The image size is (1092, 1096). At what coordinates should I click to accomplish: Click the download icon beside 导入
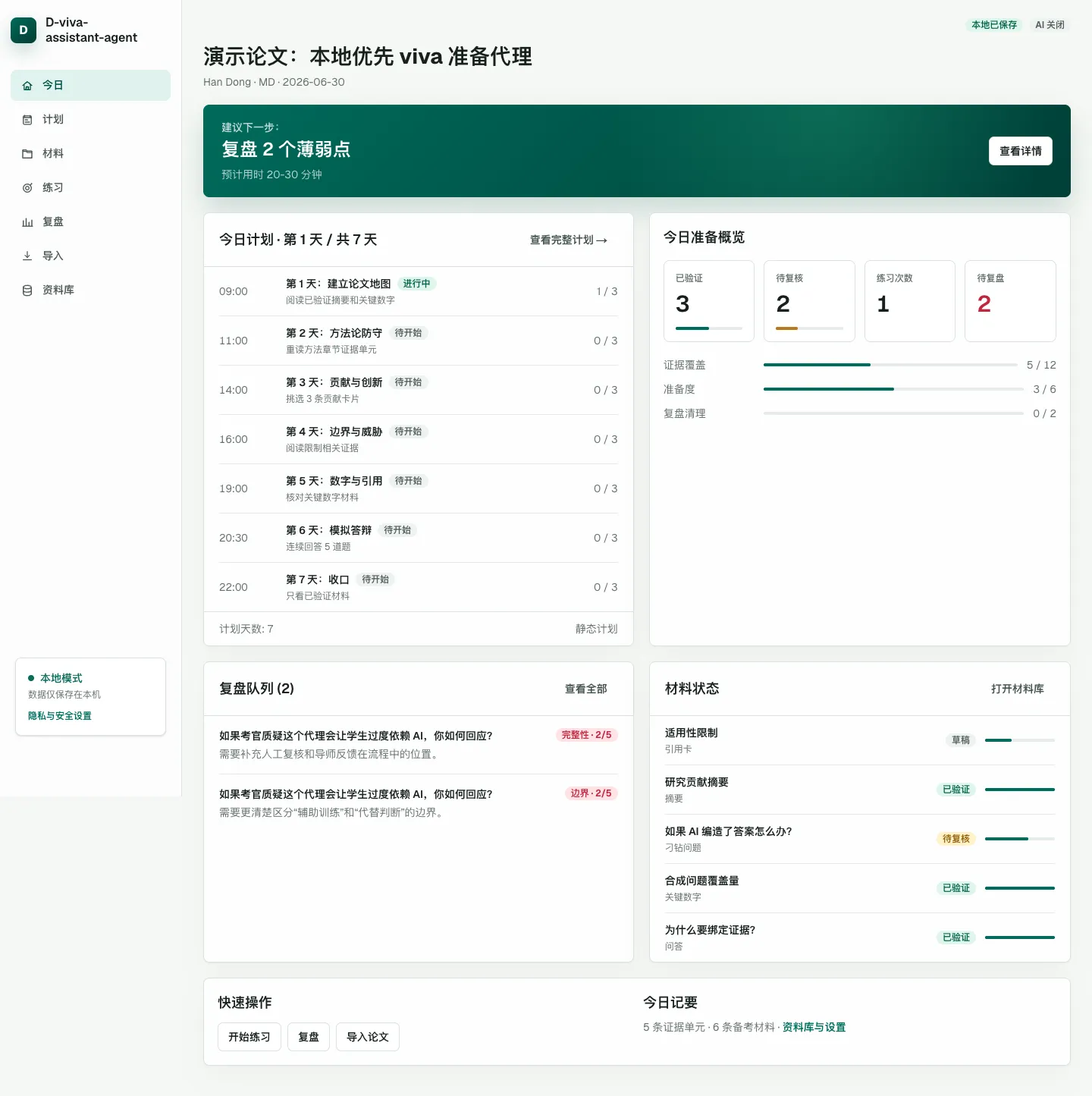(27, 256)
